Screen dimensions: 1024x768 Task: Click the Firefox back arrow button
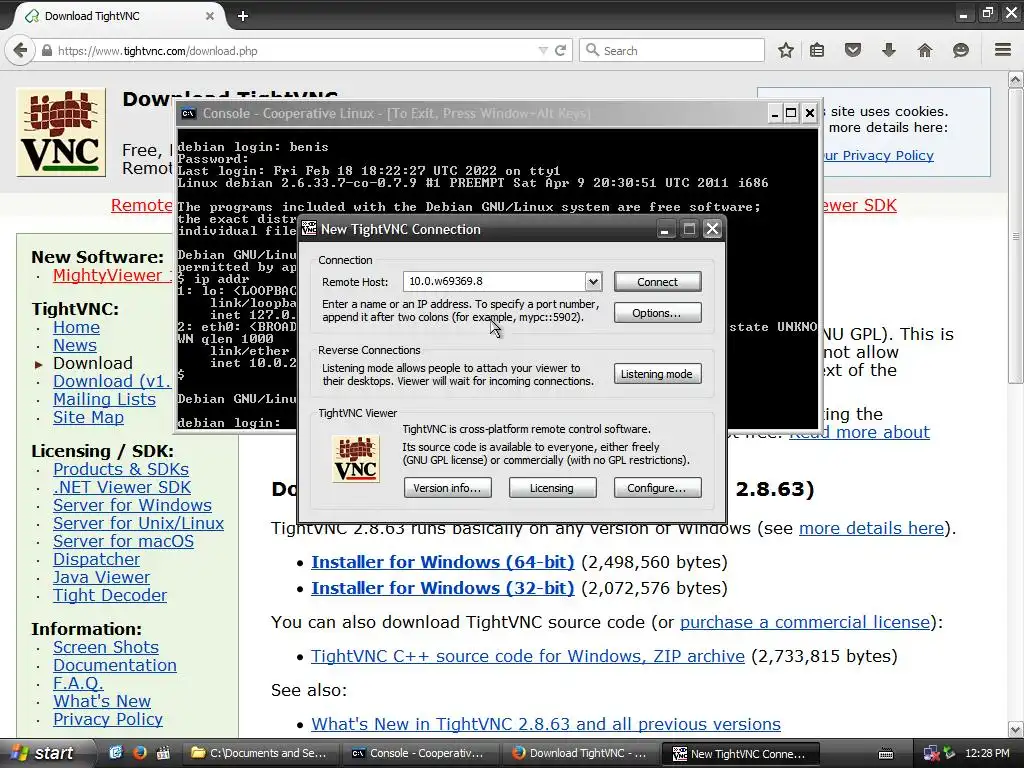pos(20,50)
